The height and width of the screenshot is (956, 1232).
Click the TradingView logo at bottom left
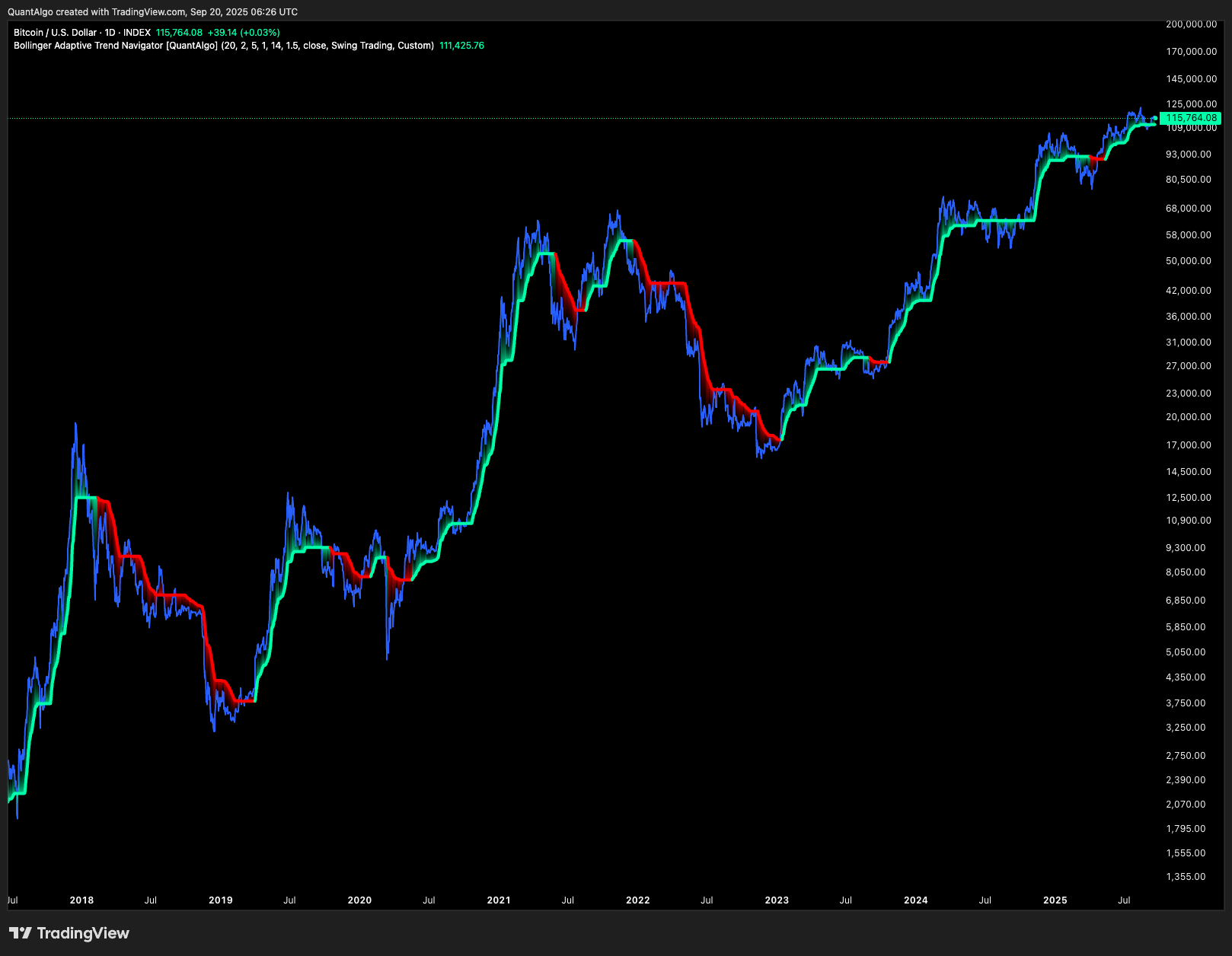pos(69,933)
